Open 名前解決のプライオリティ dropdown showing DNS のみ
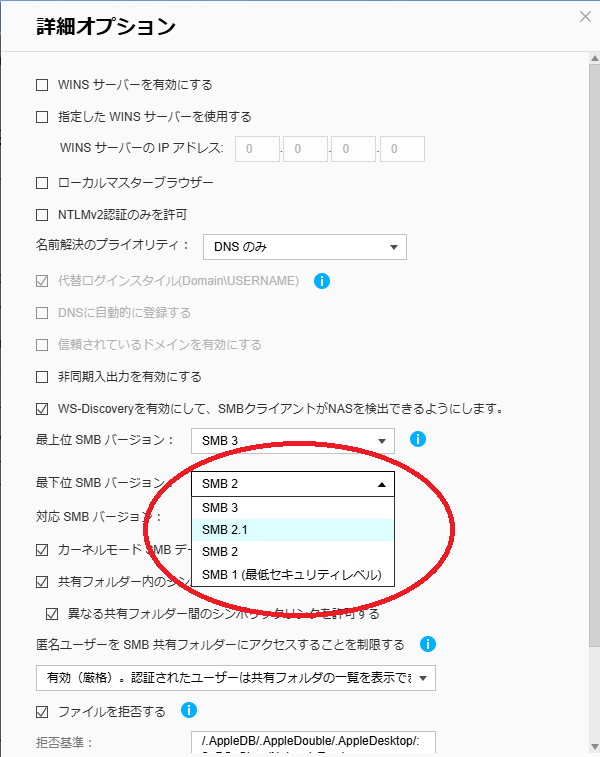 click(x=305, y=247)
